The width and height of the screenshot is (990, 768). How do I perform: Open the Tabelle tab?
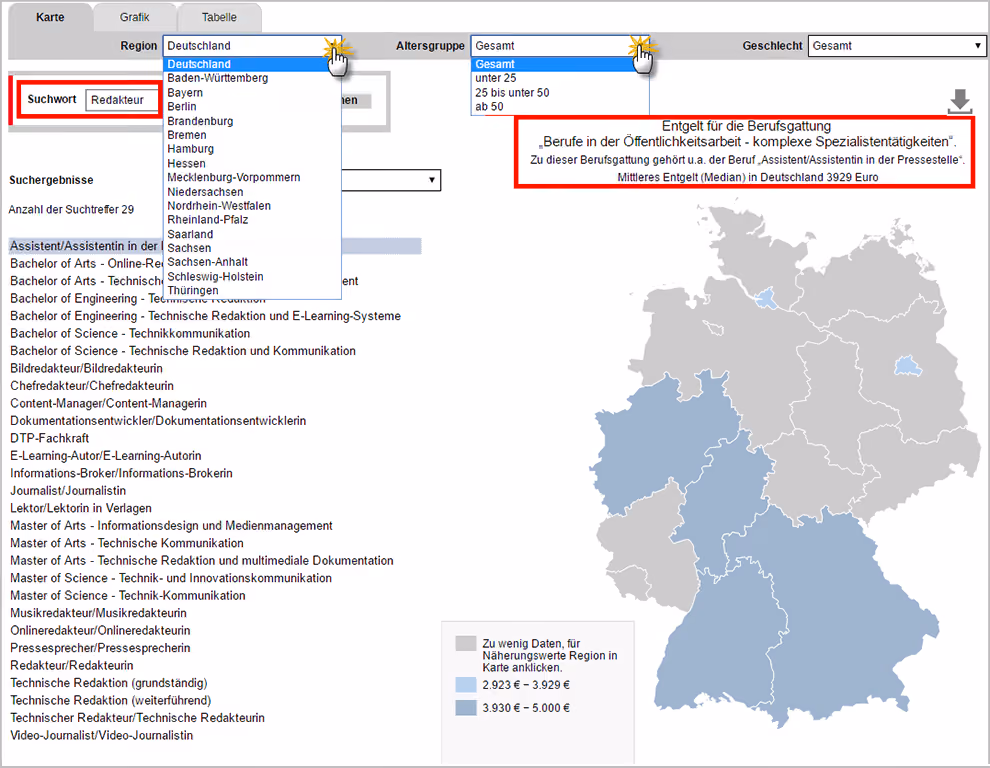(219, 17)
